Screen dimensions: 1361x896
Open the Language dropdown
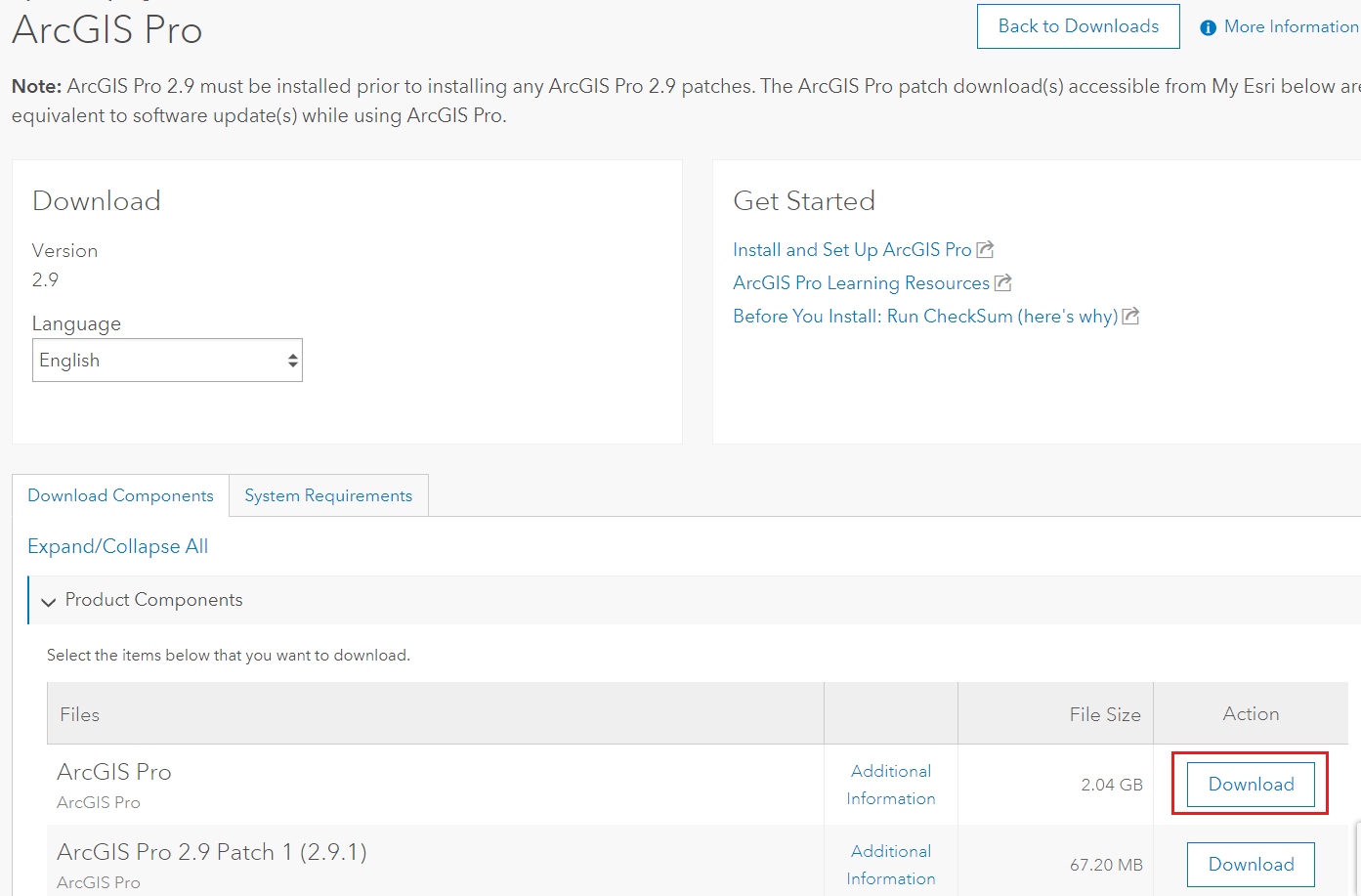(166, 360)
